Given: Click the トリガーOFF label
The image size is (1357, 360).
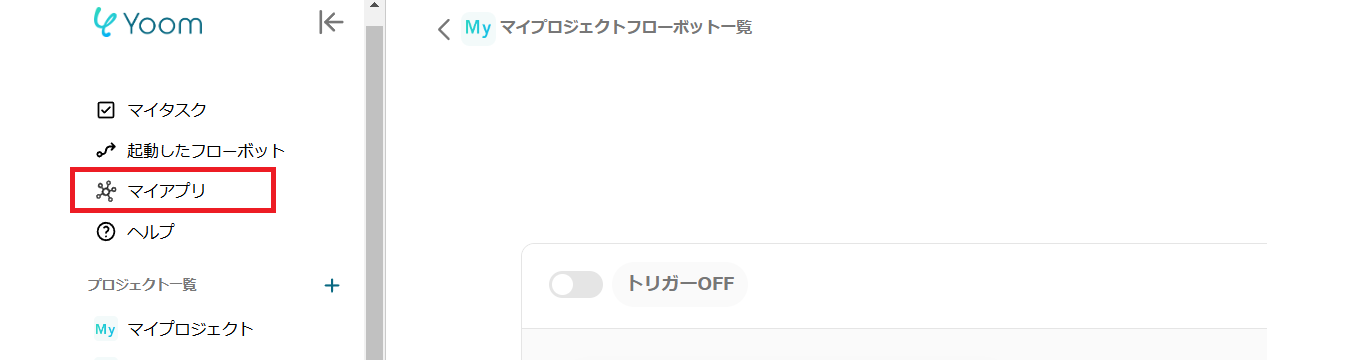Looking at the screenshot, I should click(x=680, y=284).
